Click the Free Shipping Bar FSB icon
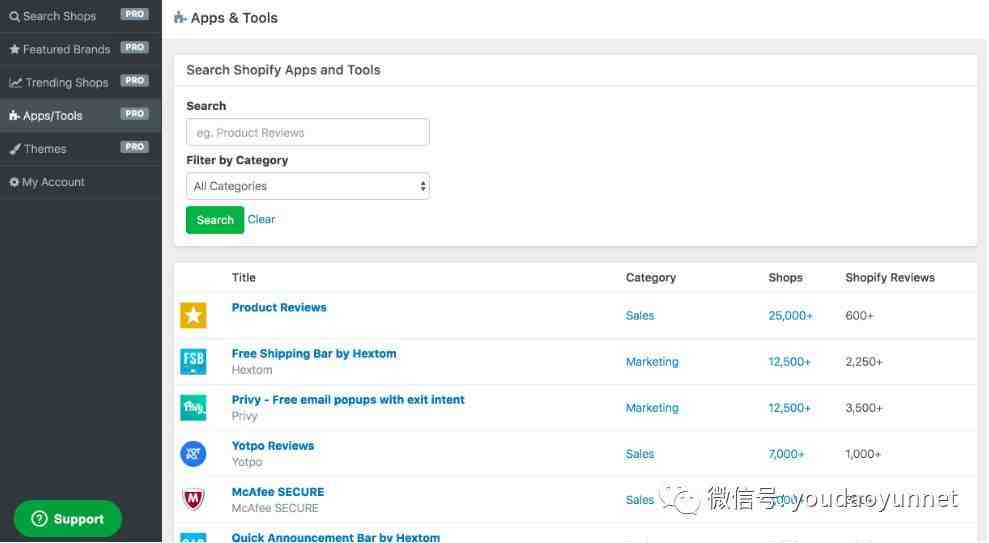989x543 pixels. tap(193, 362)
